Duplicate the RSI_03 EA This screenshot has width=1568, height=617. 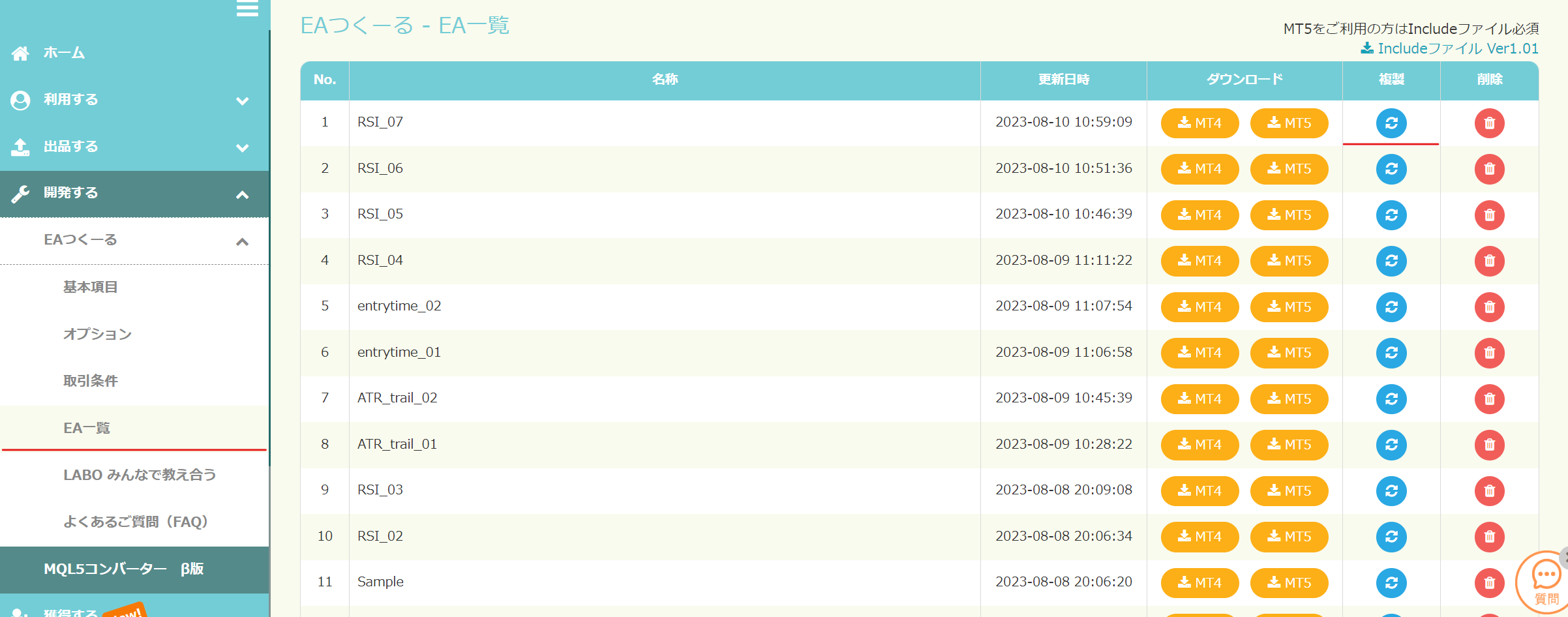click(x=1391, y=491)
